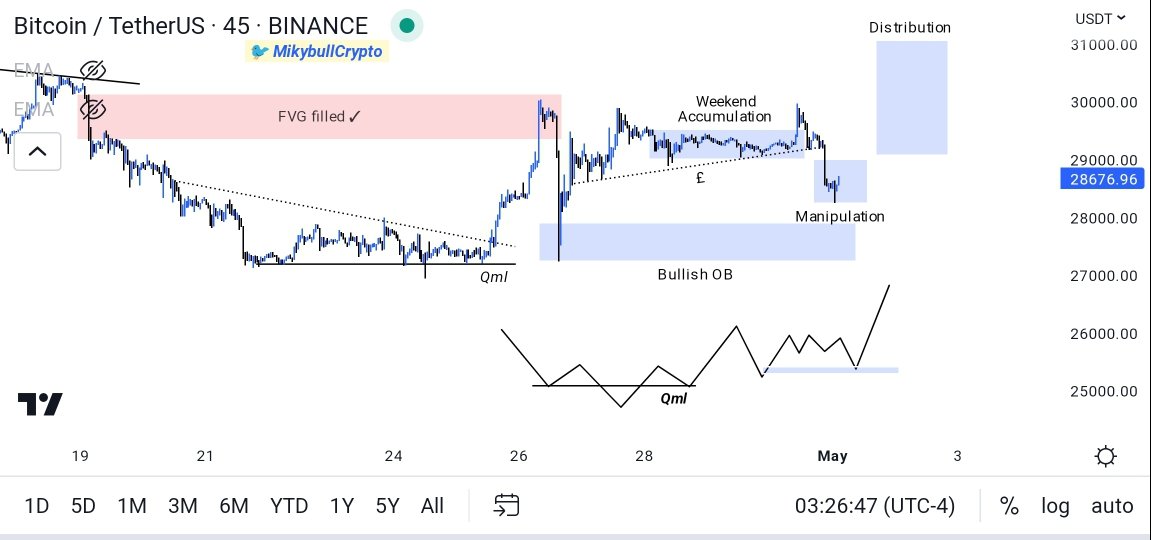
Task: Select the 1D time range
Action: pos(36,506)
